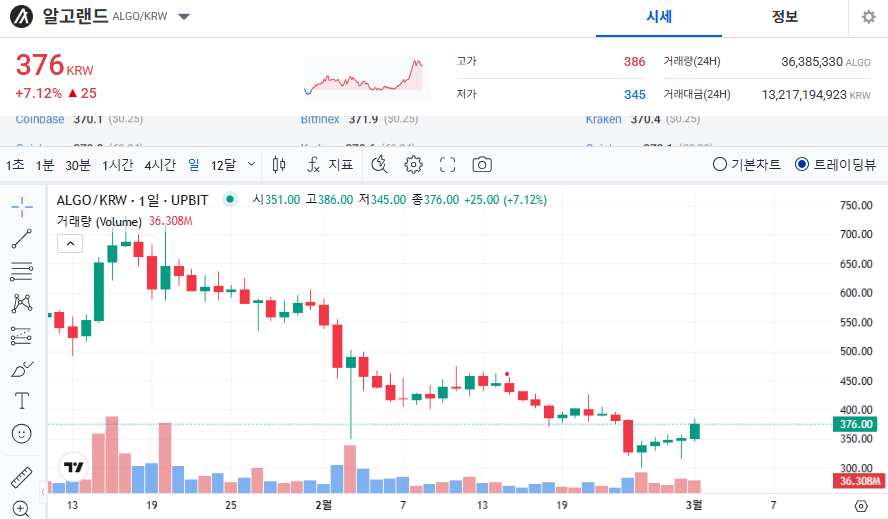Screen dimensions: 888x519
Task: Click the 거래대금(24H) value 13,217,194,923
Action: point(804,95)
